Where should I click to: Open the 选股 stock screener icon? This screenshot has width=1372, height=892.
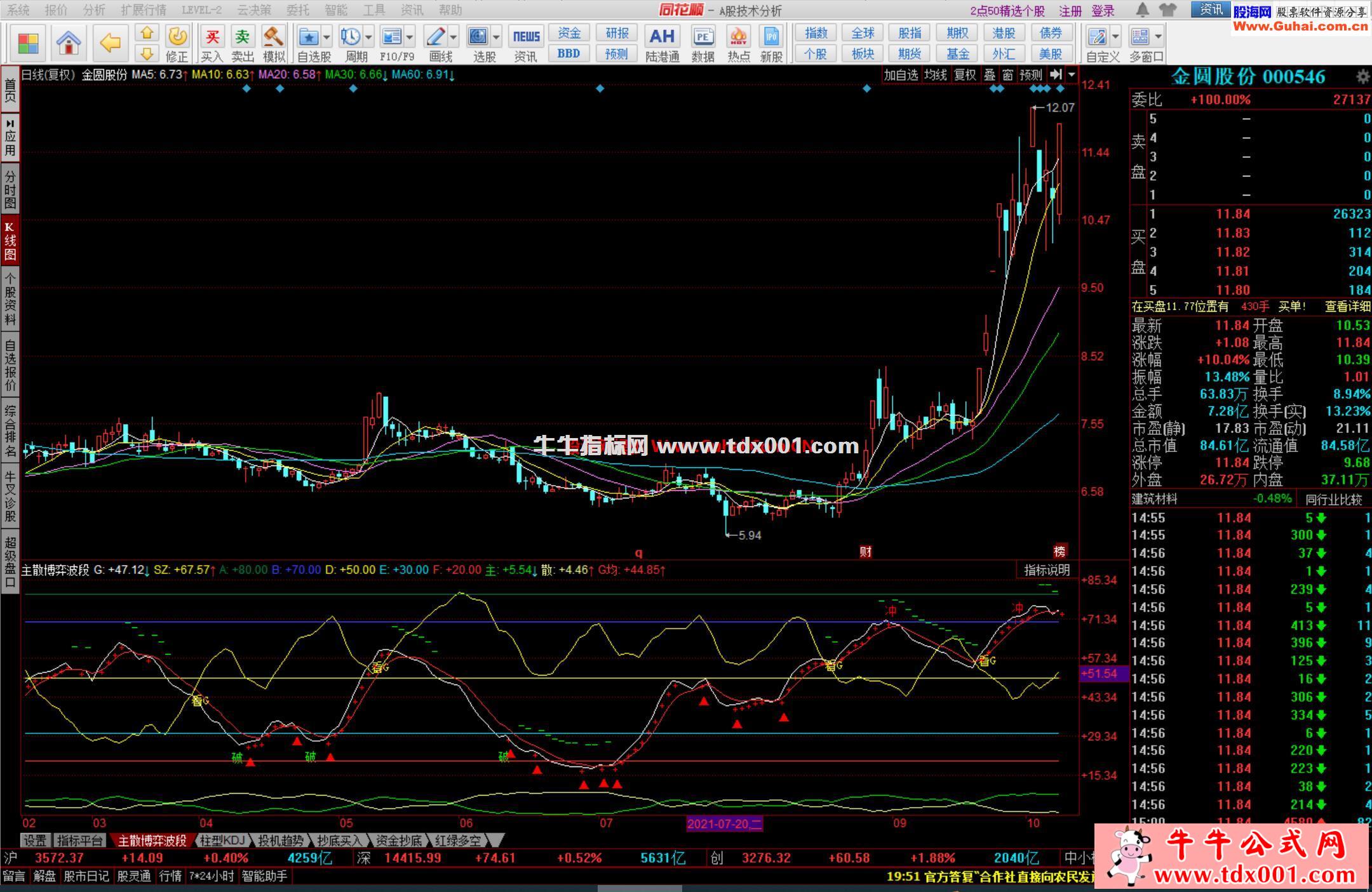(478, 37)
